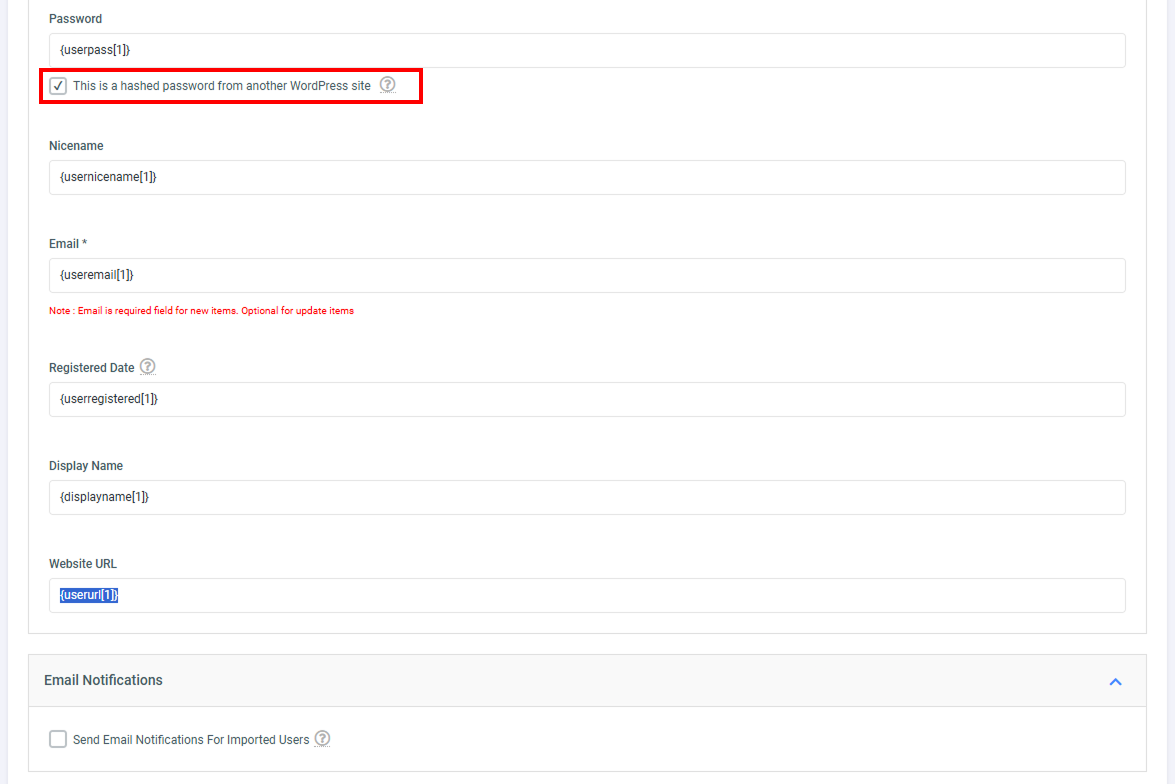The height and width of the screenshot is (784, 1175).
Task: Click the Registered Date help icon
Action: click(x=148, y=367)
